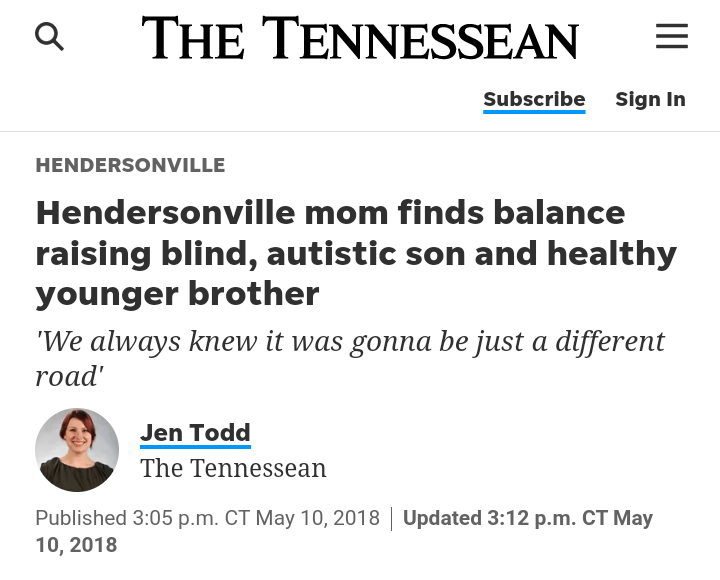This screenshot has width=720, height=580.
Task: Click the bold Updated 3:12 p.m. timestamp
Action: (527, 518)
